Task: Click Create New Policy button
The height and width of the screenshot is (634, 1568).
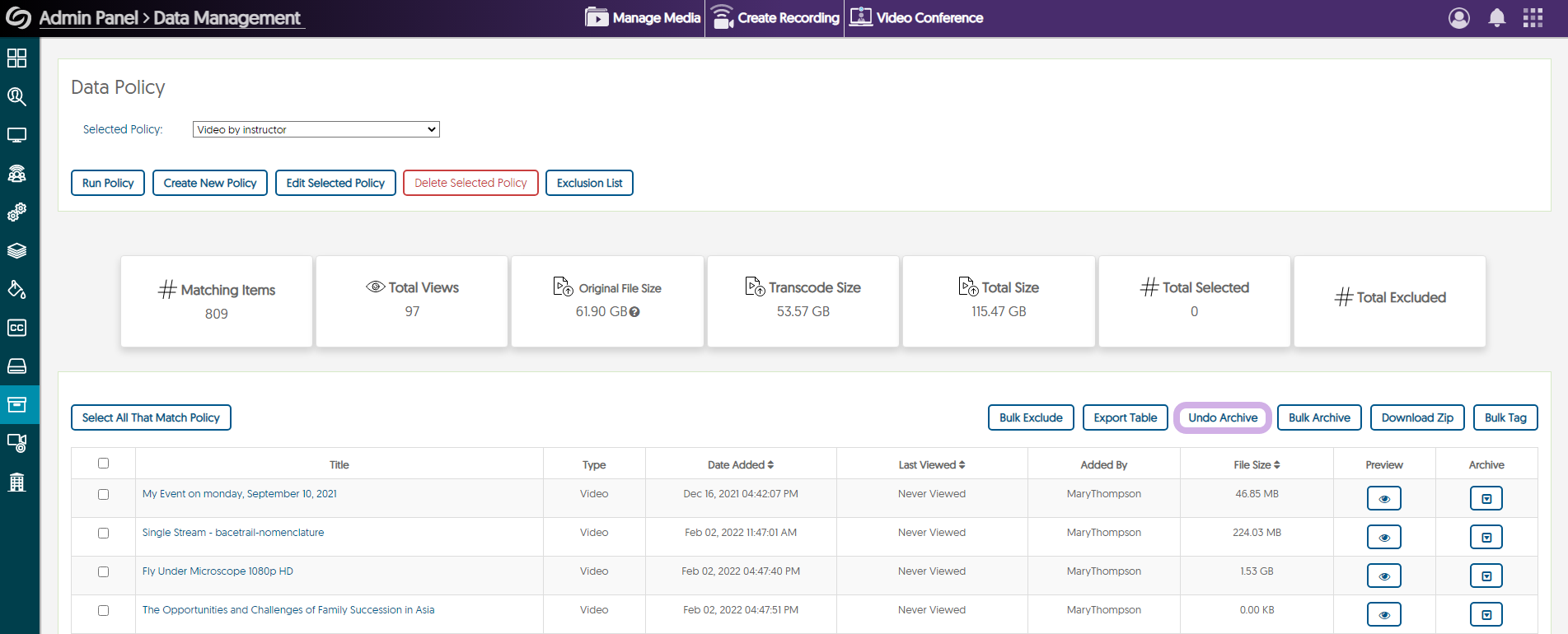Action: pos(210,183)
